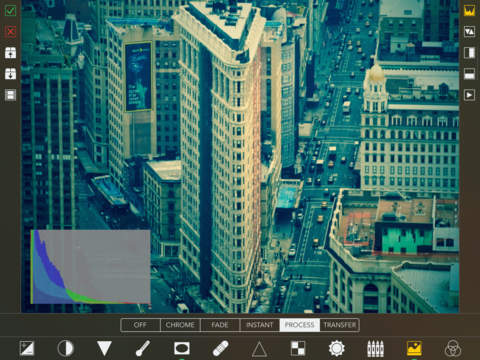Toggle the vertical split compare view
This screenshot has height=360, width=480.
click(x=469, y=53)
